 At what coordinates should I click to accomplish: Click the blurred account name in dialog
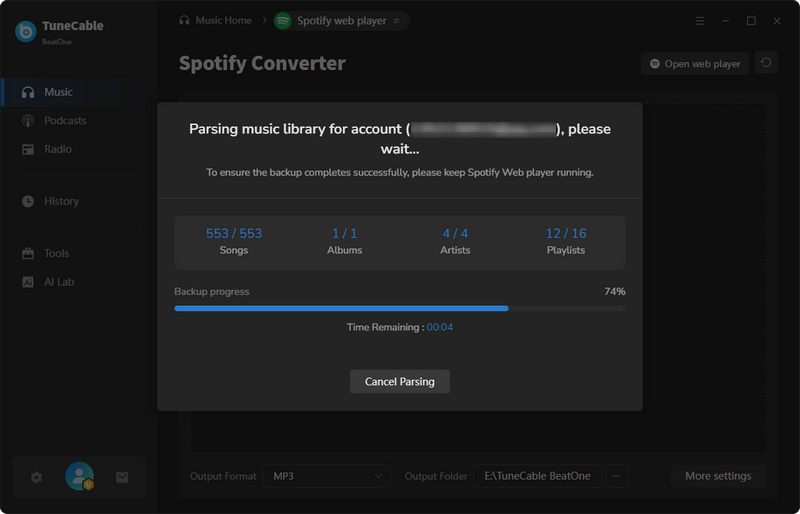coord(483,129)
